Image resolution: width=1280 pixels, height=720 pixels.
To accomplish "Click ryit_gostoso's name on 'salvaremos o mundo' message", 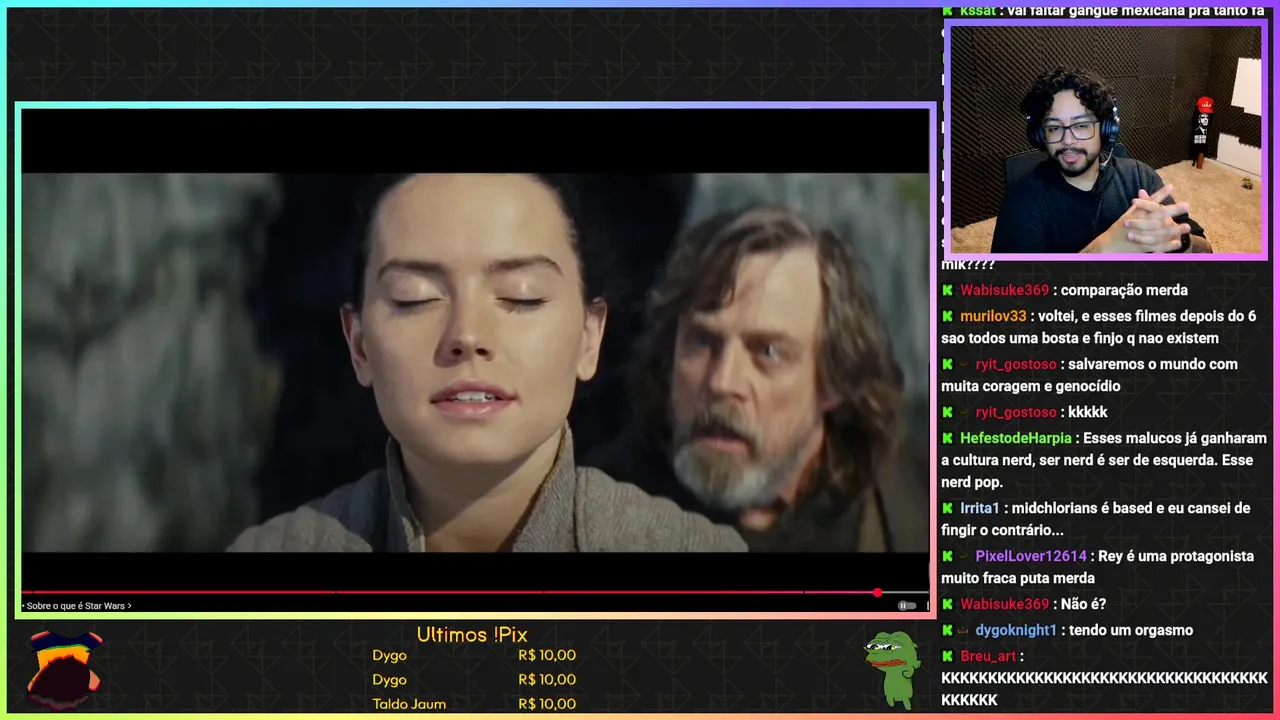I will (x=1016, y=364).
